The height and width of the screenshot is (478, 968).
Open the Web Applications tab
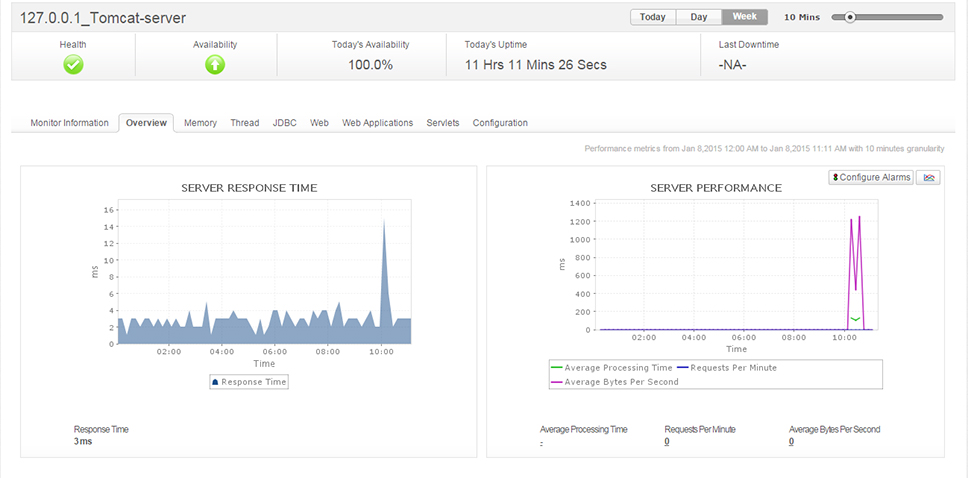click(x=378, y=123)
